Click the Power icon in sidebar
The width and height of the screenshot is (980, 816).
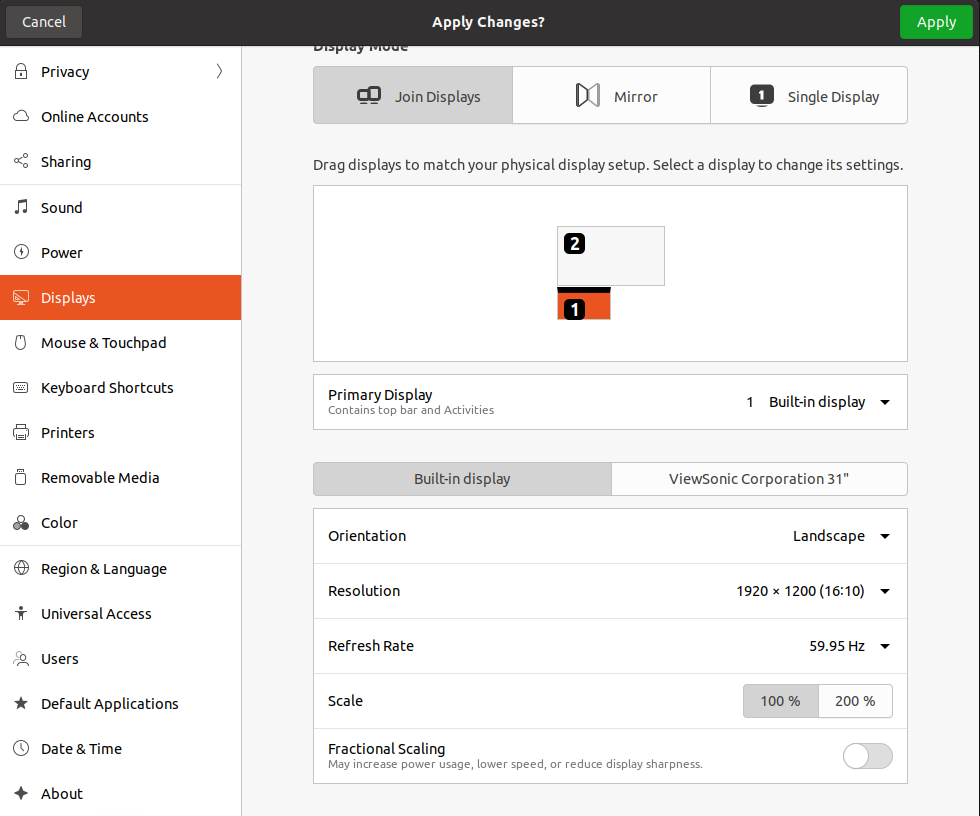click(21, 252)
